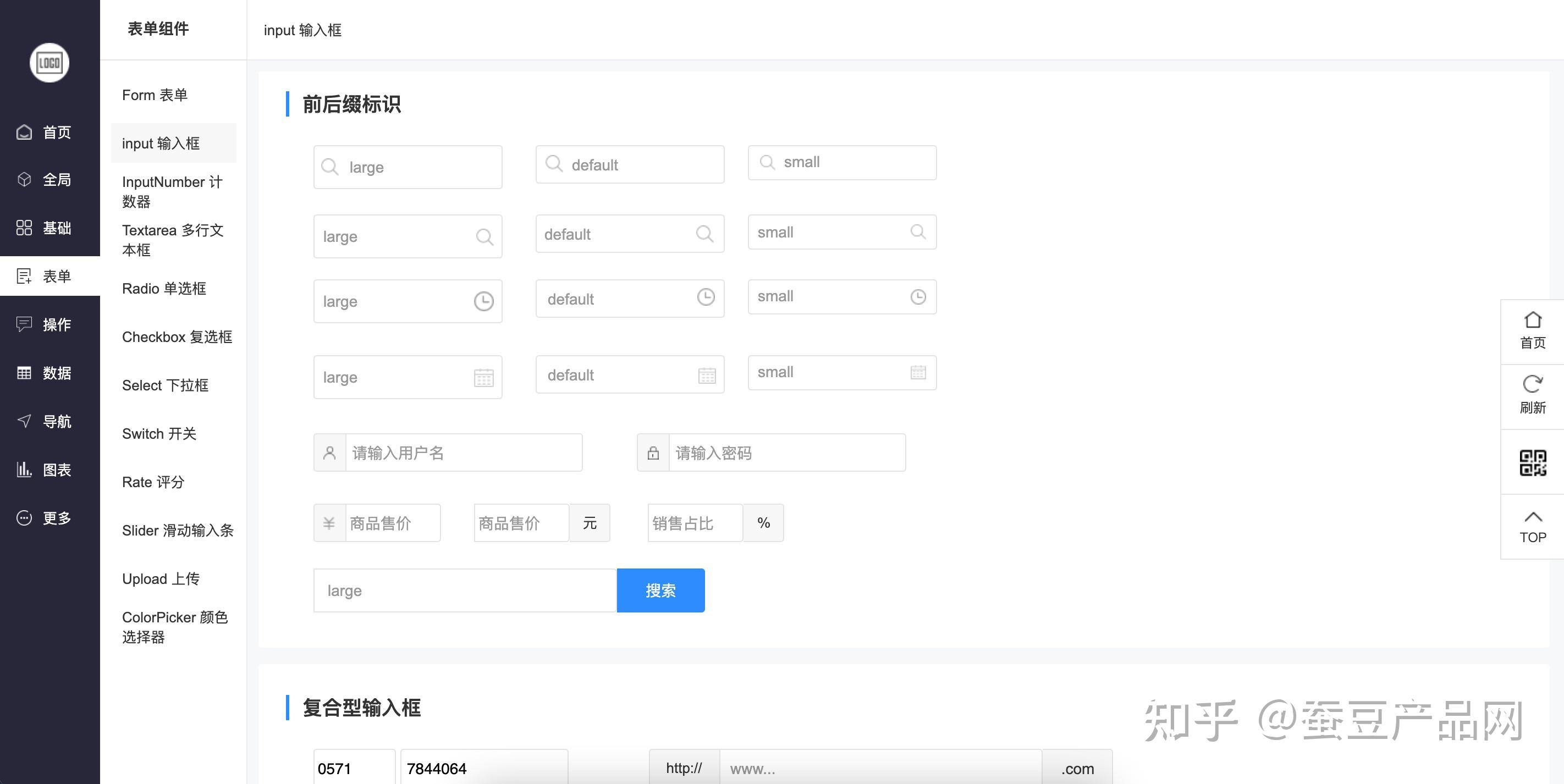Click the blue 搜索 search button
The height and width of the screenshot is (784, 1564).
coord(660,590)
